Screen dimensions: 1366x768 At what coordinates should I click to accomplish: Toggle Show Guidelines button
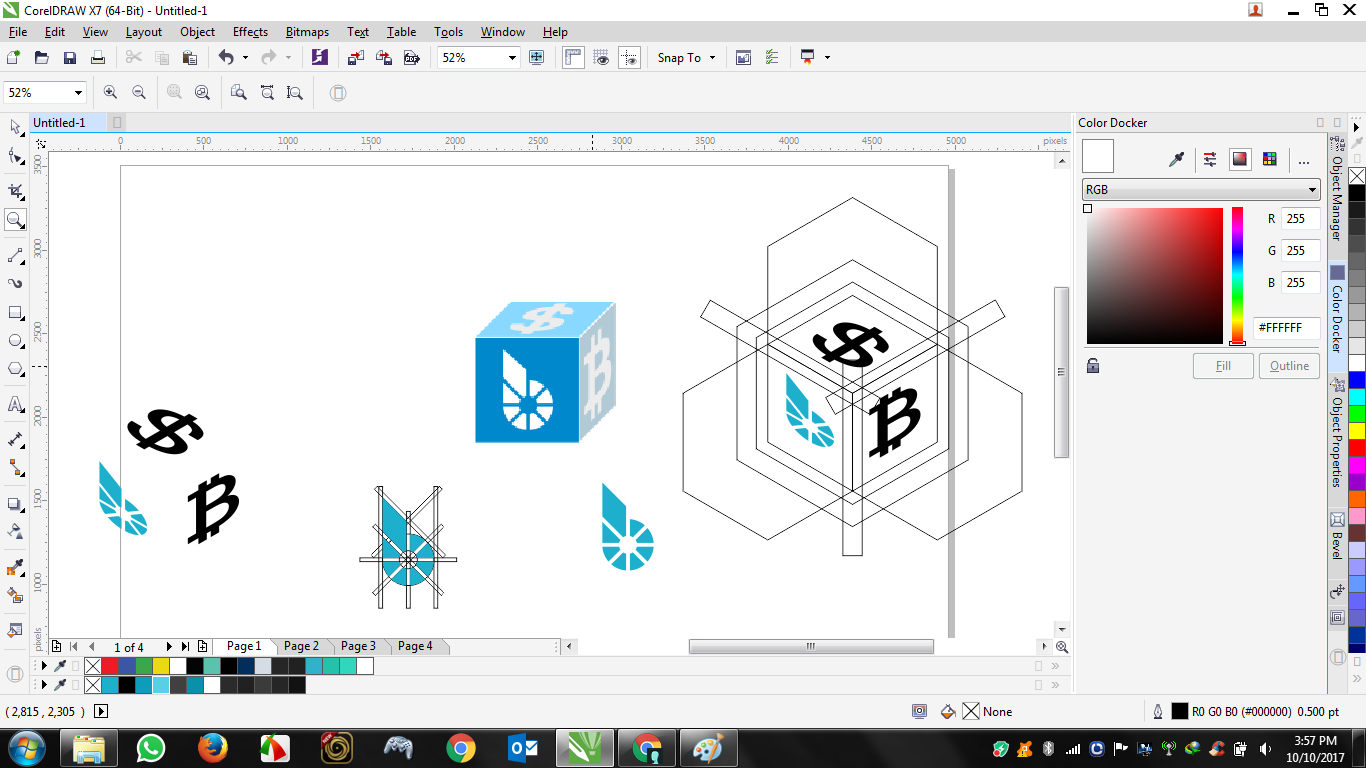[x=629, y=57]
